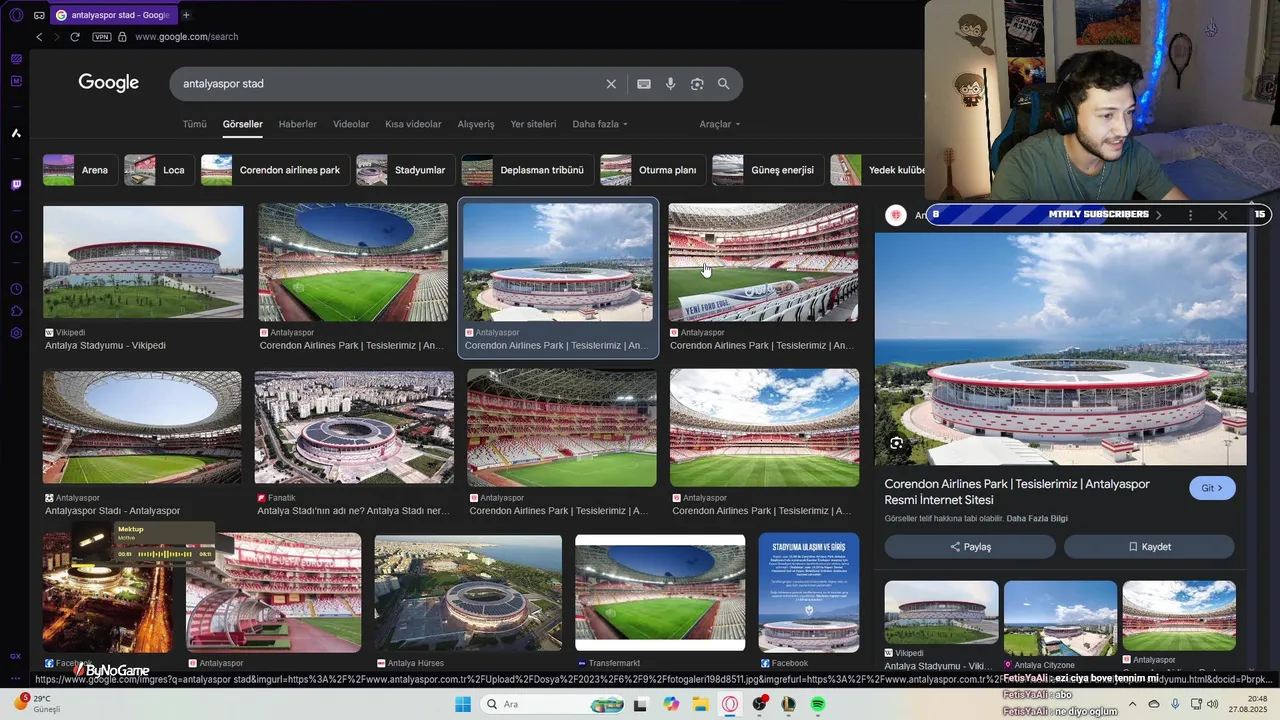
Task: Toggle the VPN badge in the address bar
Action: coord(101,37)
